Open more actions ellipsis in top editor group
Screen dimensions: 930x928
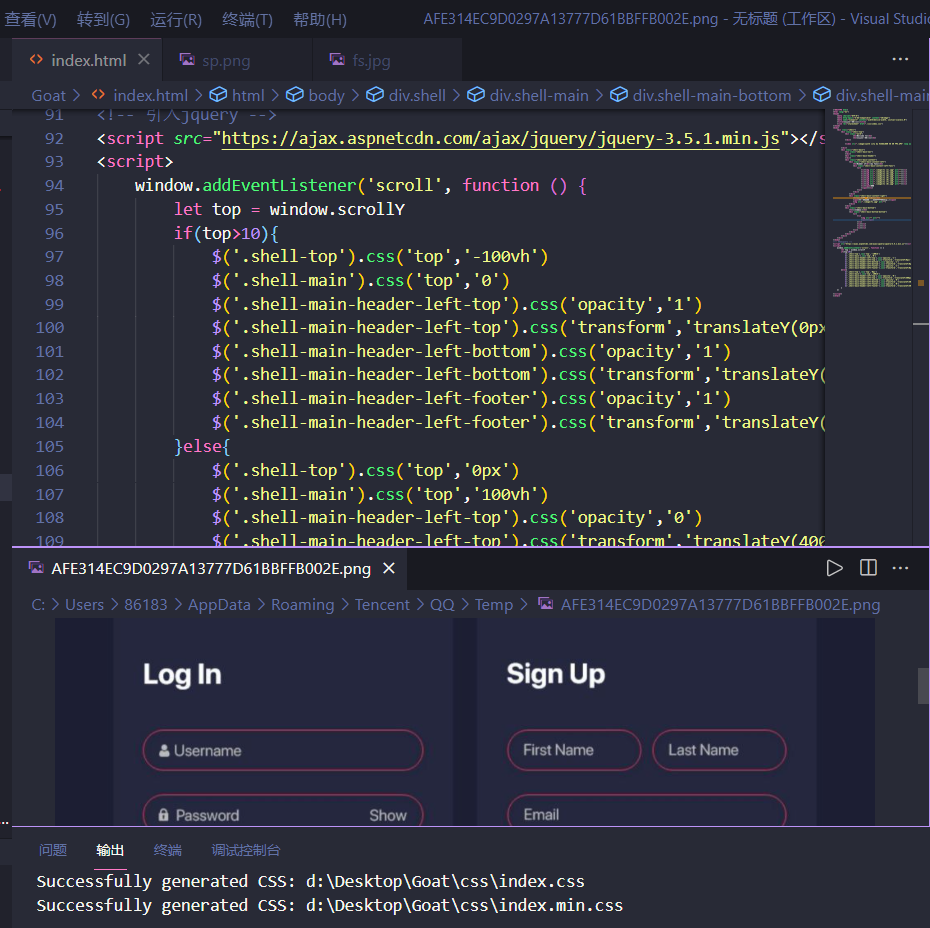coord(900,60)
